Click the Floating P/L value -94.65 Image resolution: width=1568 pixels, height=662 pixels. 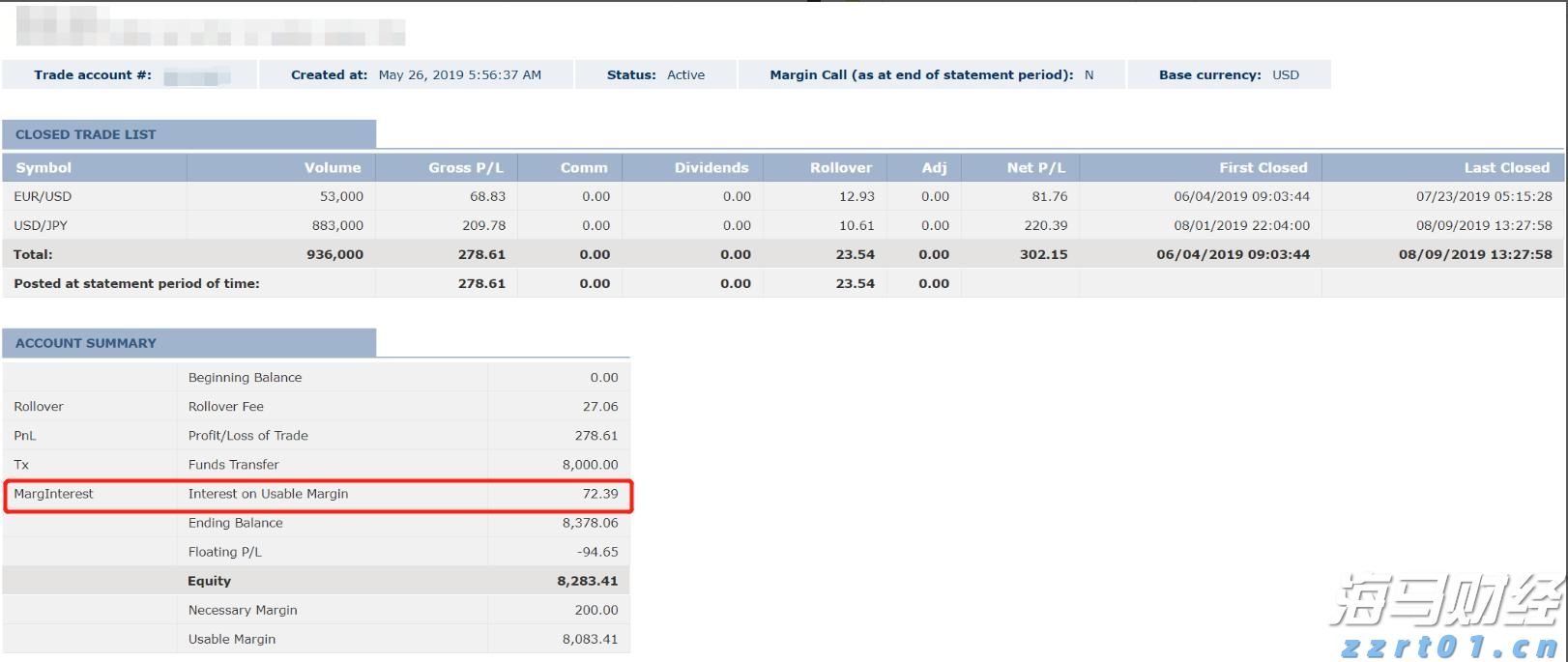597,552
